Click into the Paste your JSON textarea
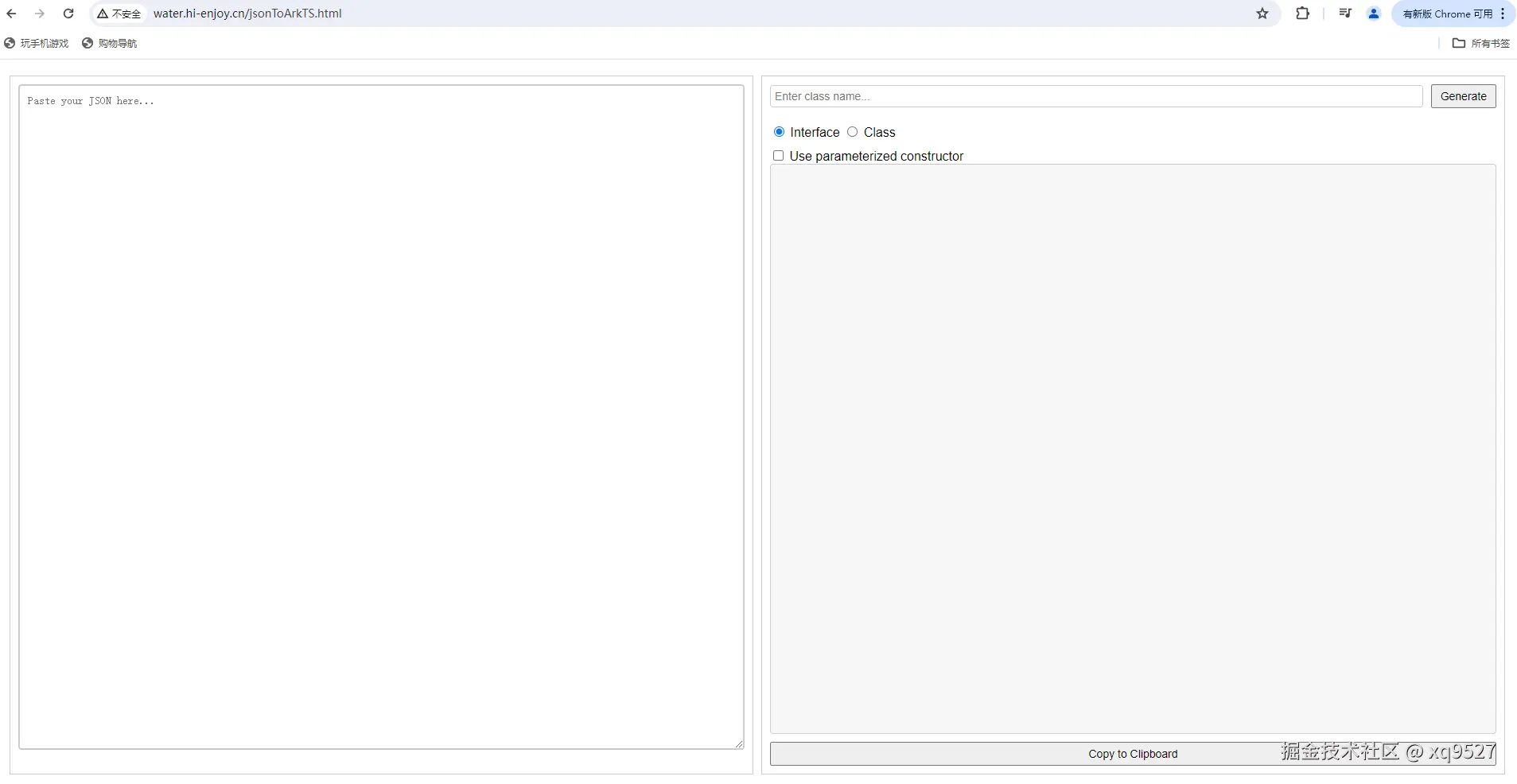This screenshot has height=784, width=1517. click(381, 417)
